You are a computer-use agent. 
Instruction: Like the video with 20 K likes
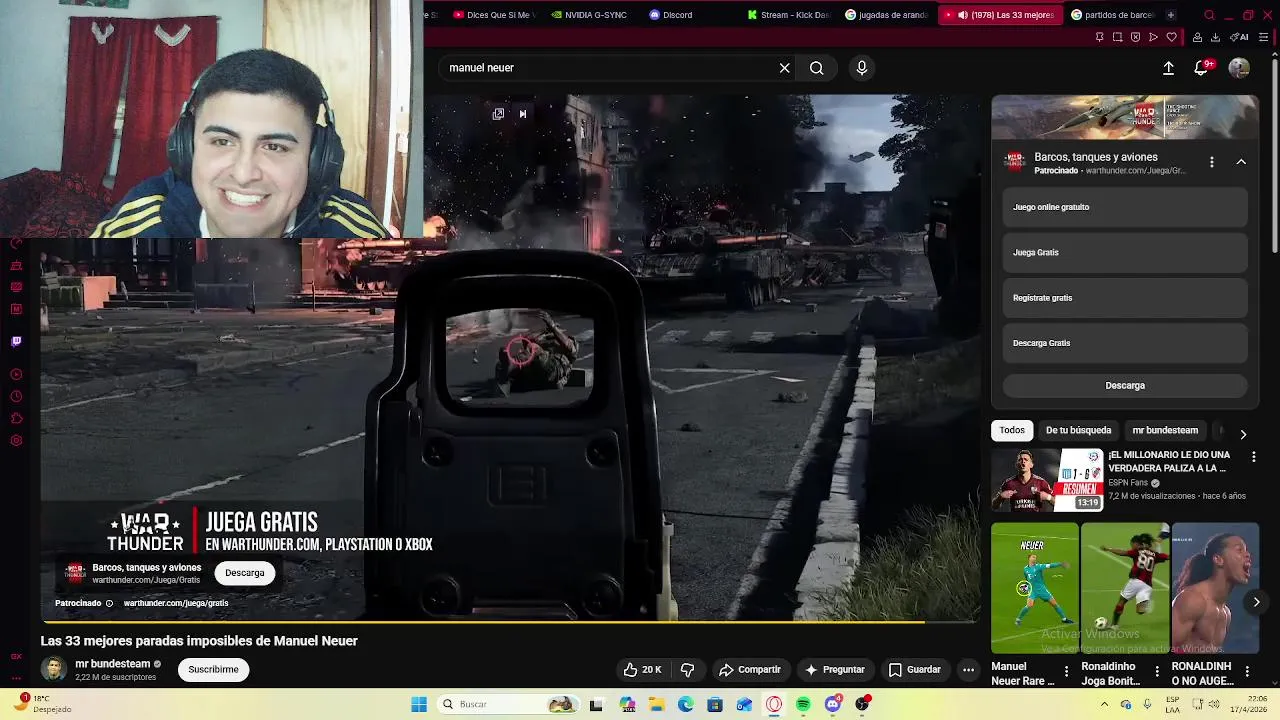coord(642,670)
